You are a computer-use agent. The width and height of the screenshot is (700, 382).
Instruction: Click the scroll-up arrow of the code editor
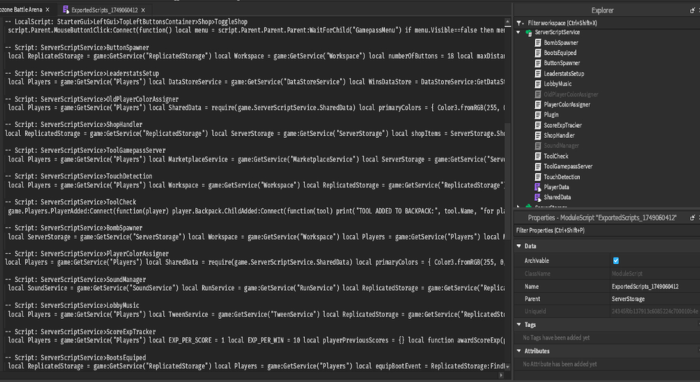507,21
